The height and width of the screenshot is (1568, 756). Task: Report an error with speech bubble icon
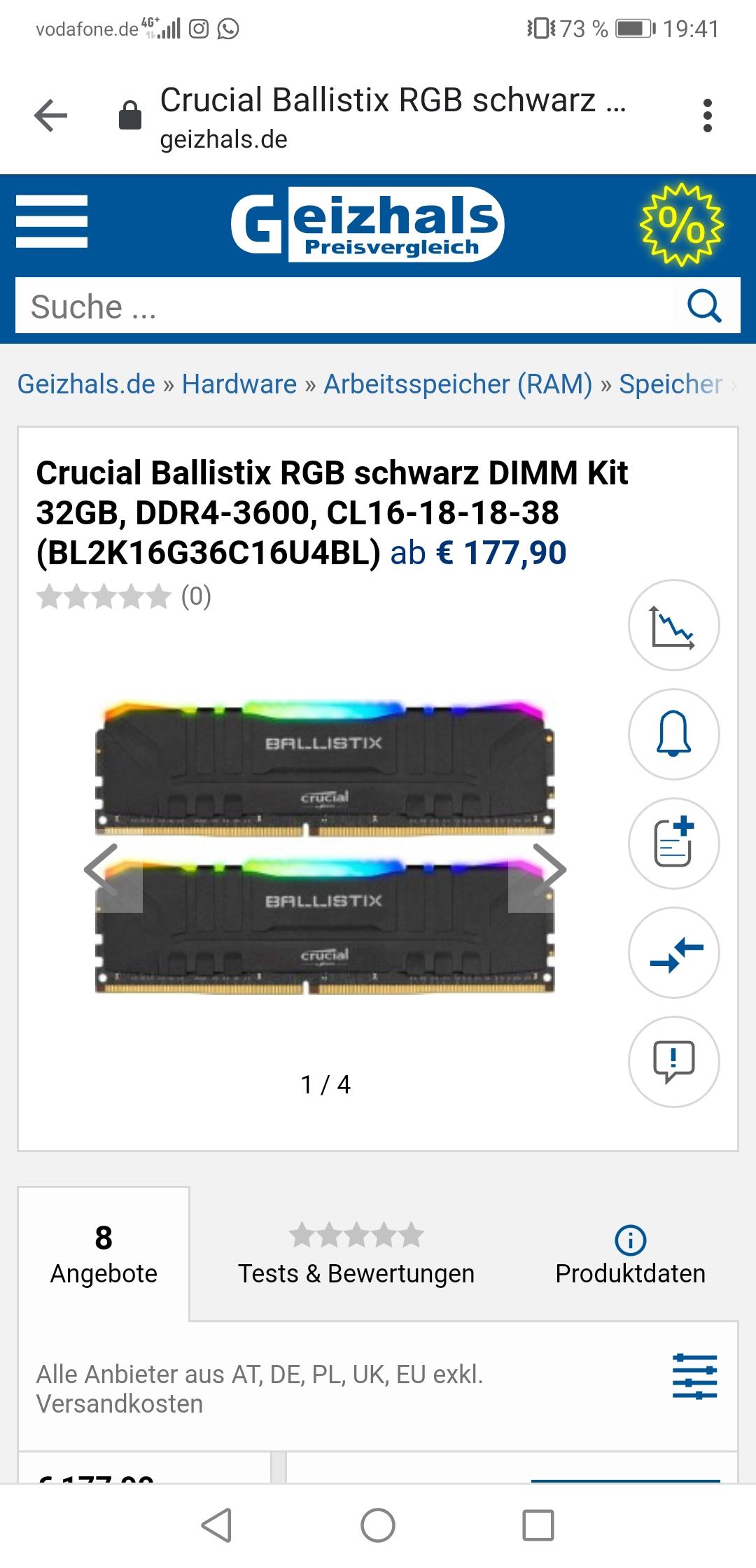click(x=673, y=1062)
